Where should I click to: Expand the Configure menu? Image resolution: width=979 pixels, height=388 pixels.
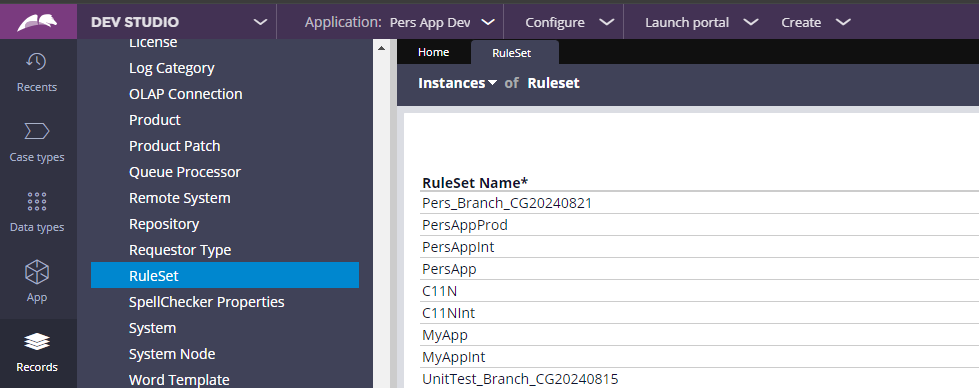tap(569, 22)
